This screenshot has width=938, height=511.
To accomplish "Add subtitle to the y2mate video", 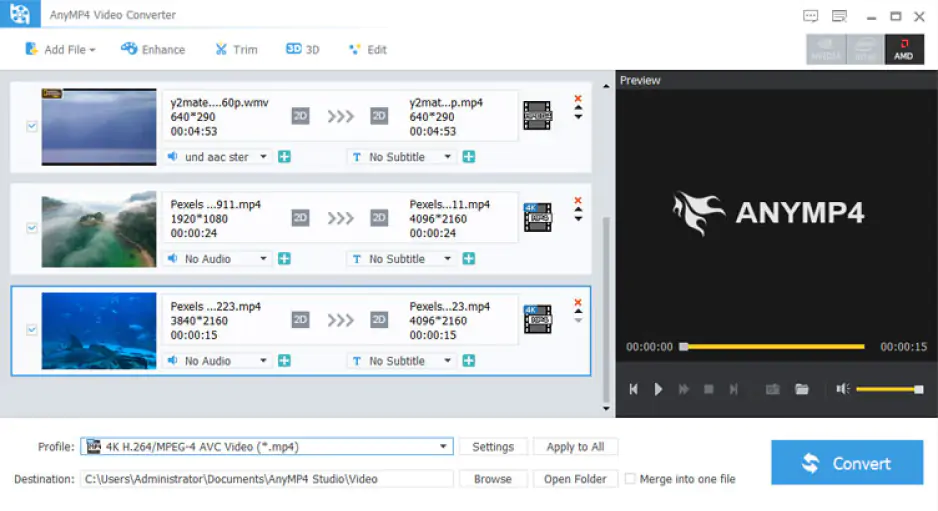I will [468, 157].
